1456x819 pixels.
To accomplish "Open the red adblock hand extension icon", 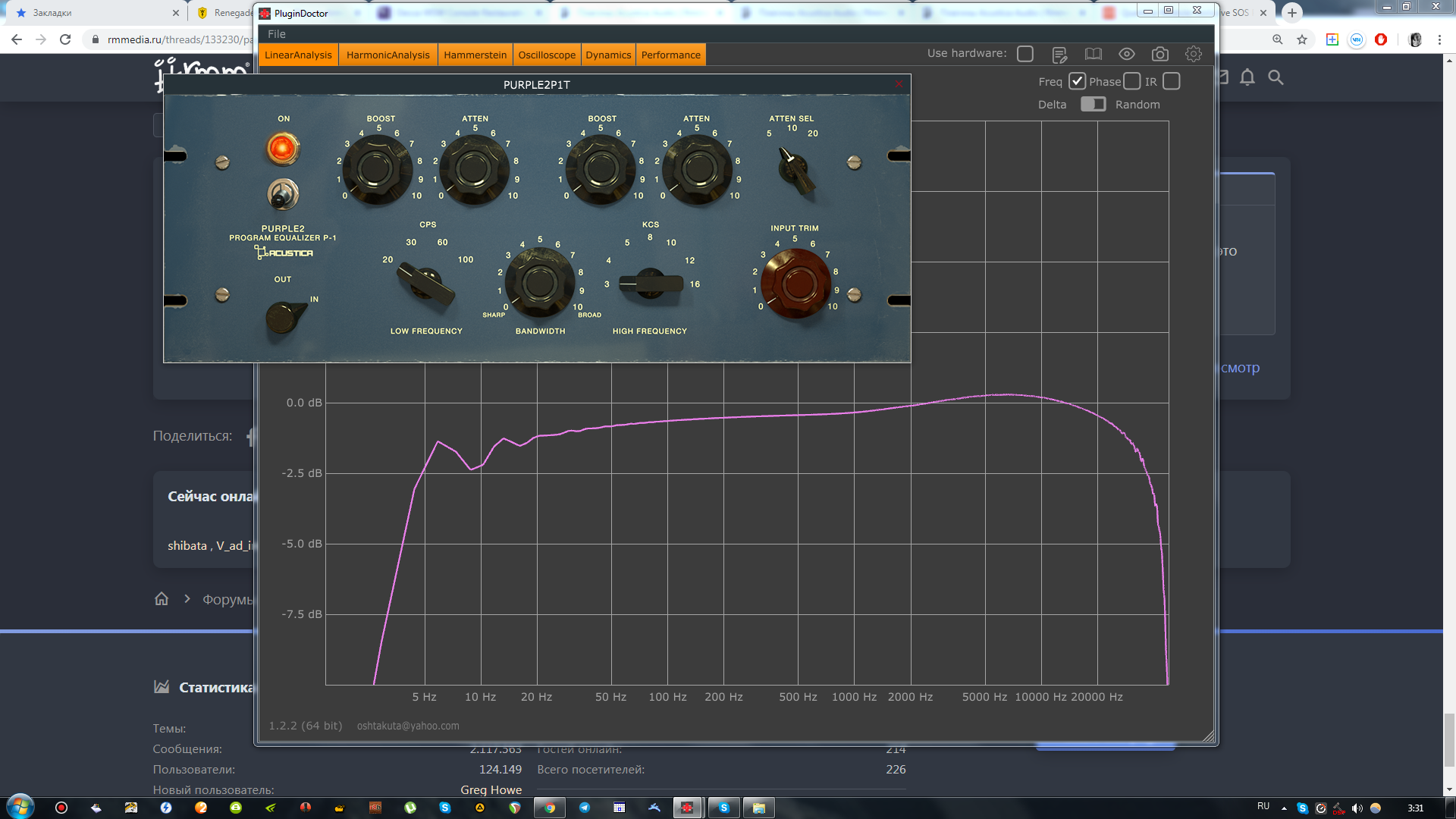I will coord(1381,39).
